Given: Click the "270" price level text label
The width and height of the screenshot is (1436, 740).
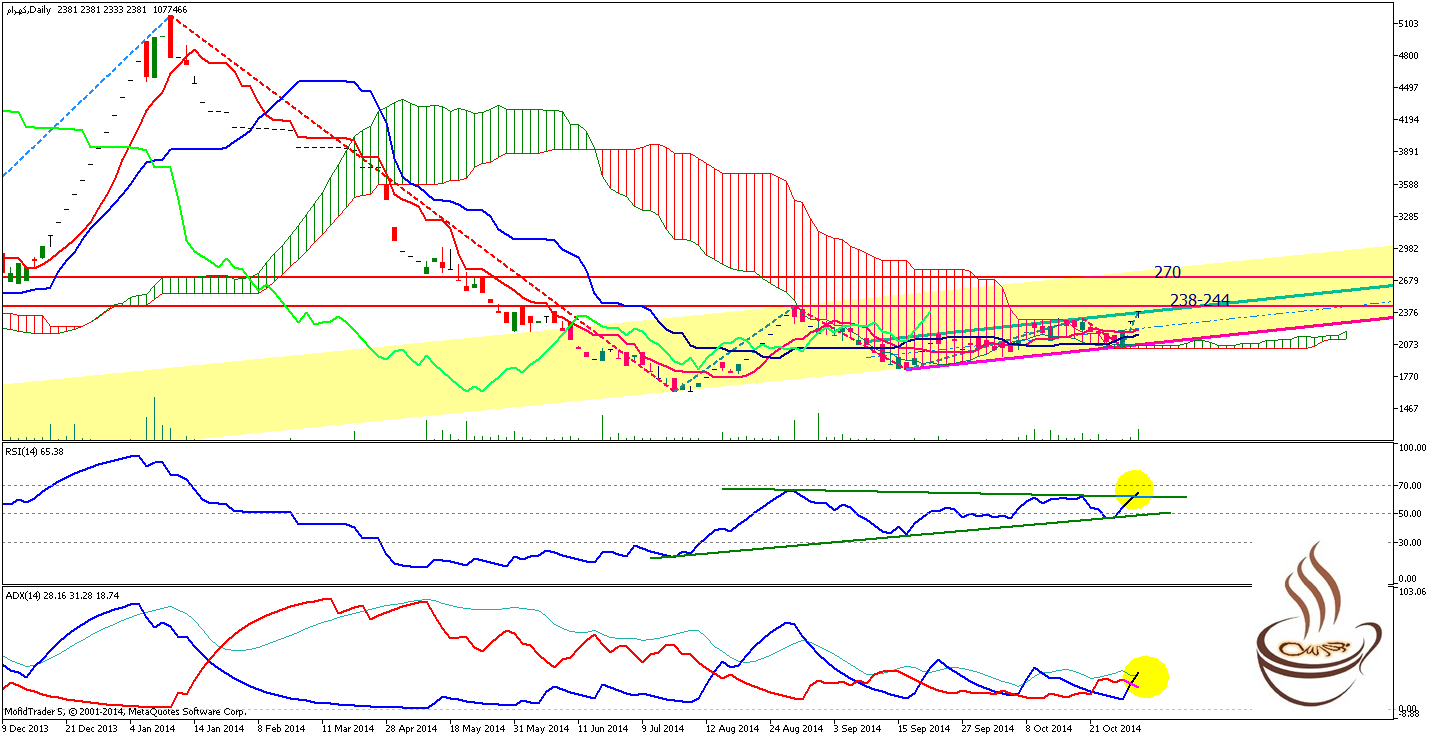Looking at the screenshot, I should 1168,272.
